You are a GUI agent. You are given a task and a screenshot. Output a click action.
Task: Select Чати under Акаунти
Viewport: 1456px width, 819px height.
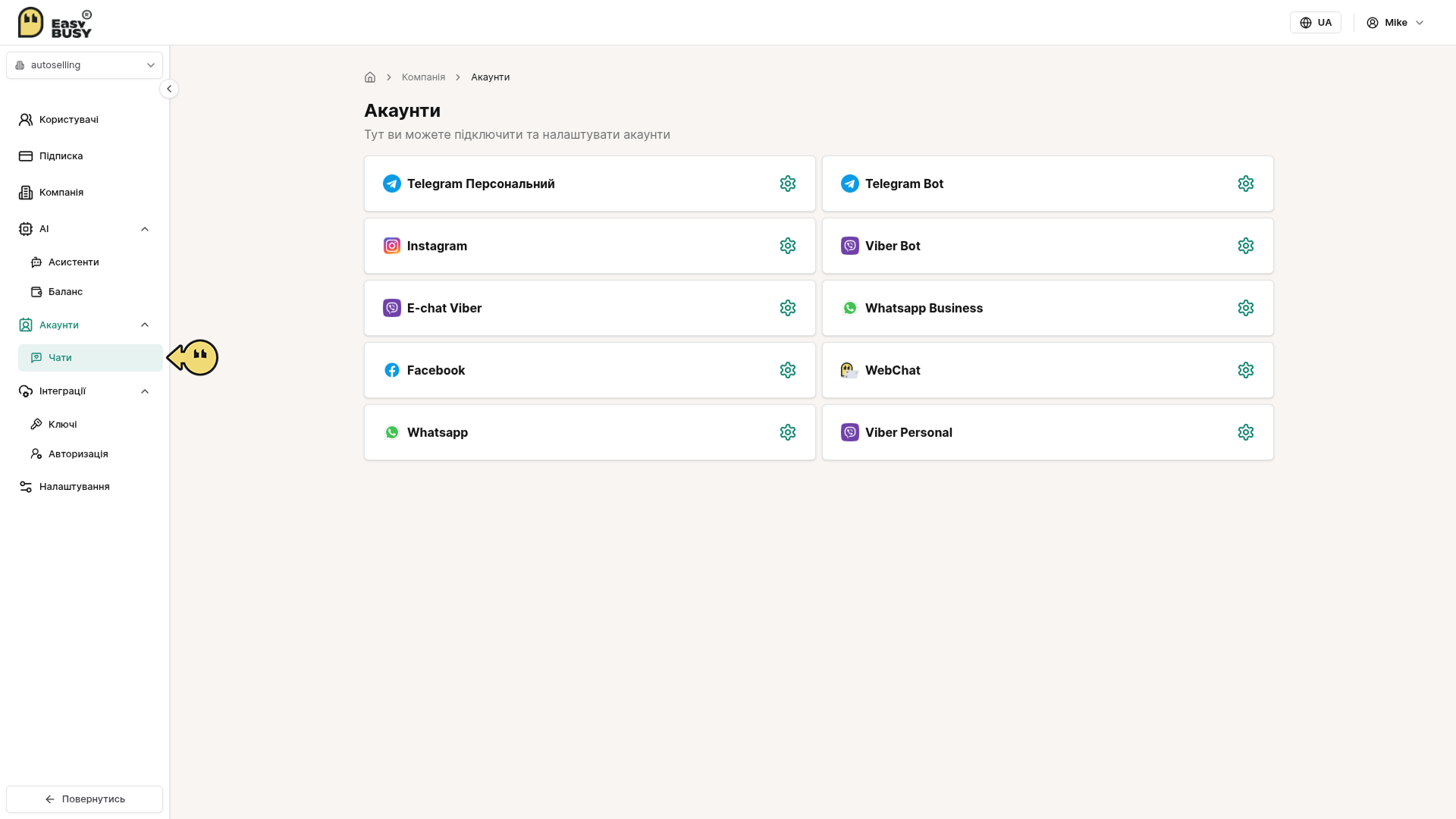coord(90,358)
